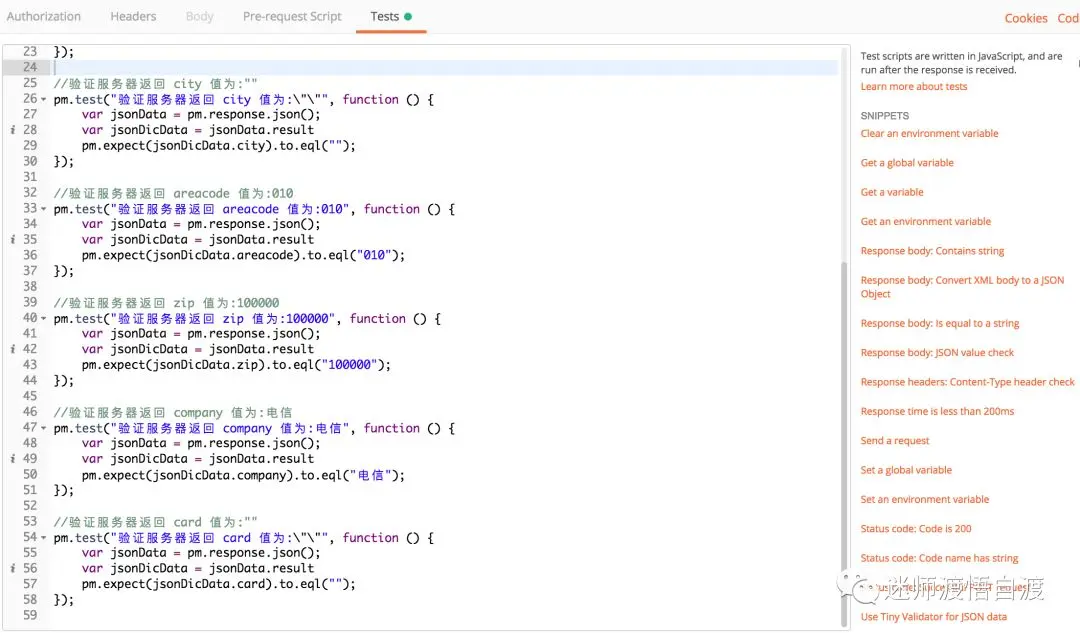This screenshot has width=1080, height=636.
Task: Click code 'pm.expect(jsonDicData.city).to.eql("");'
Action: click(x=218, y=146)
